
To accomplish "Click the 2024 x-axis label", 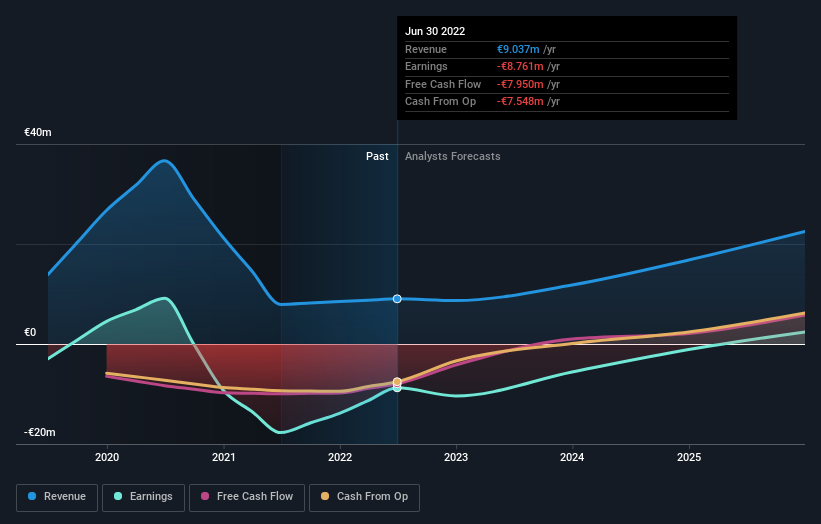I will pos(572,457).
